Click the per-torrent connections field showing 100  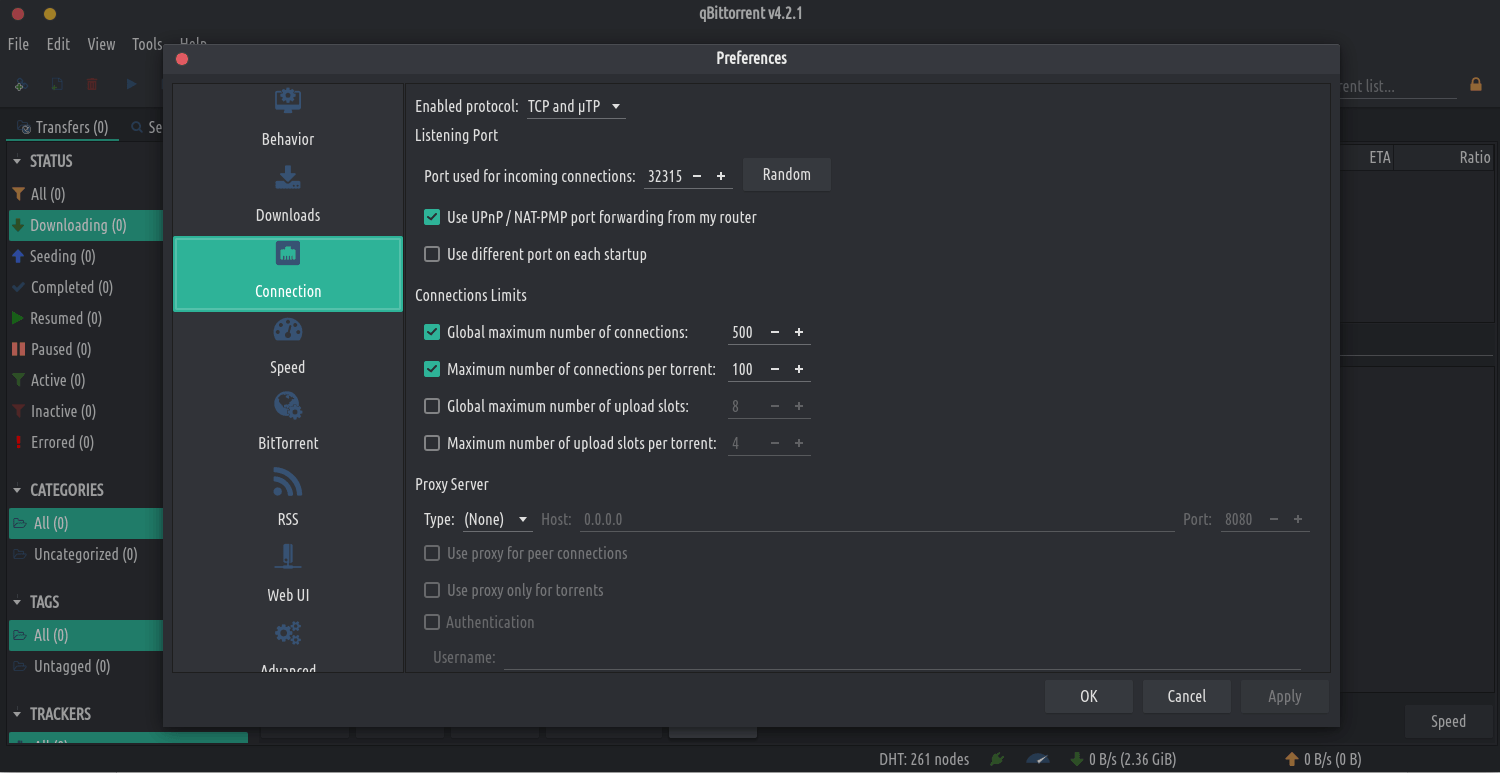coord(745,369)
